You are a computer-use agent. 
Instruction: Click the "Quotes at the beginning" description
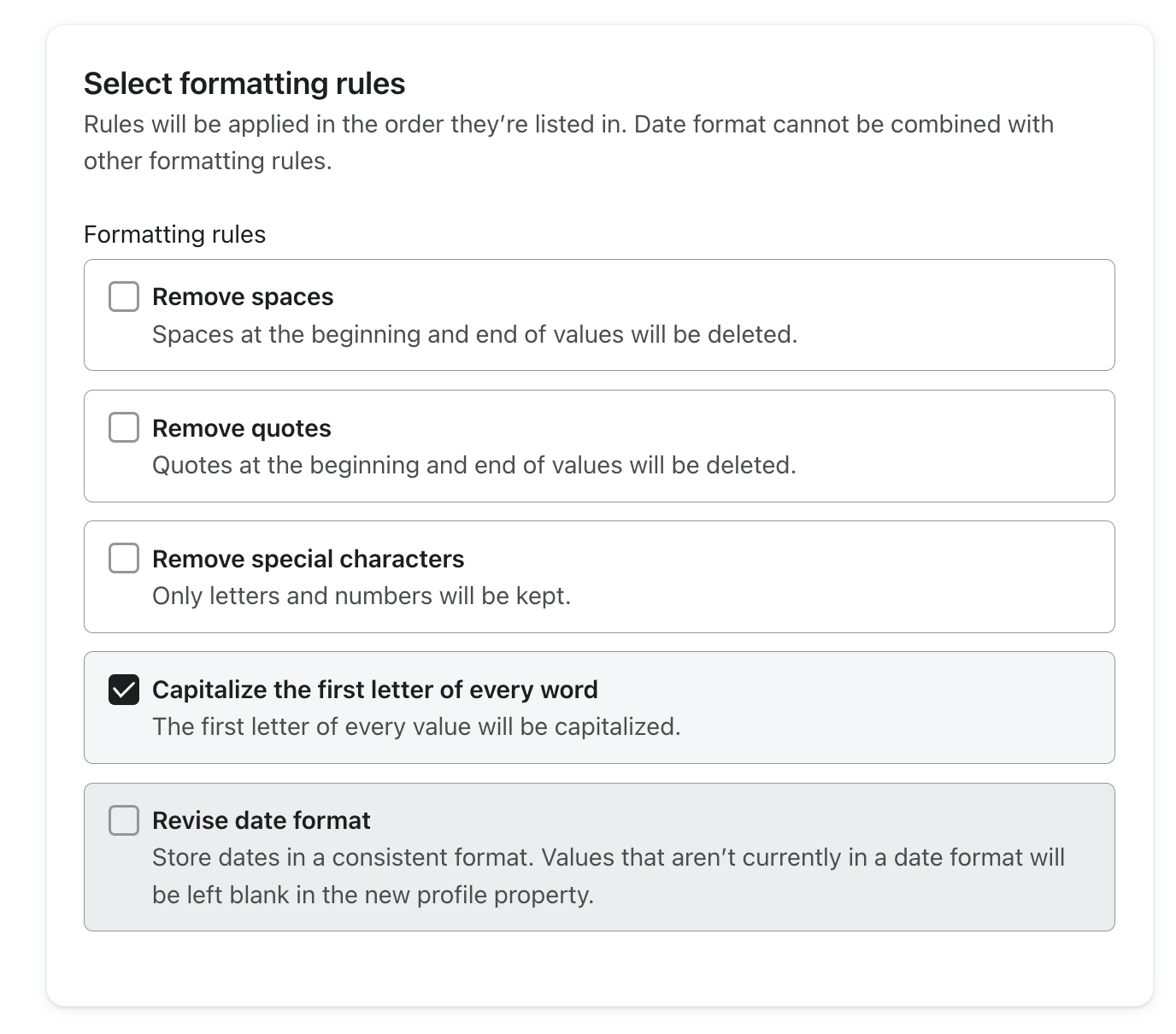[473, 465]
